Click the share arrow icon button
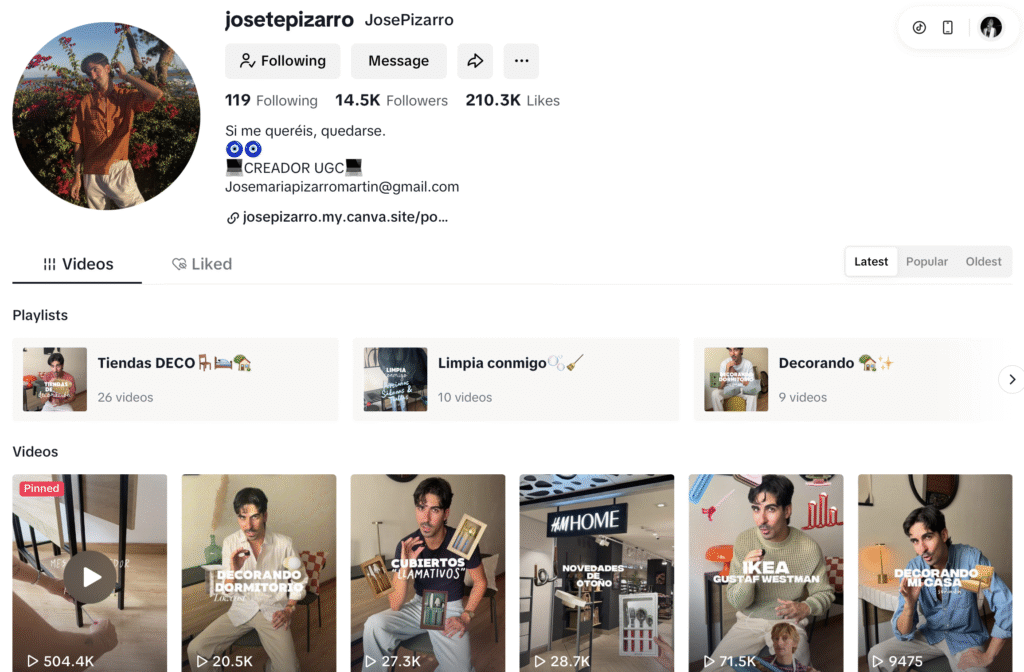1024x672 pixels. coord(475,61)
